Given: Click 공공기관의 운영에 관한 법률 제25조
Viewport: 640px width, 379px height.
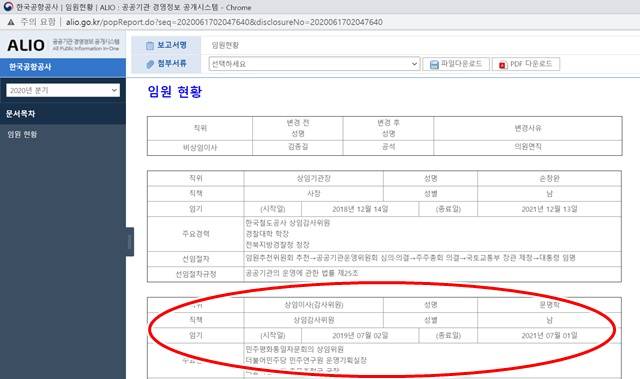Looking at the screenshot, I should point(302,273).
